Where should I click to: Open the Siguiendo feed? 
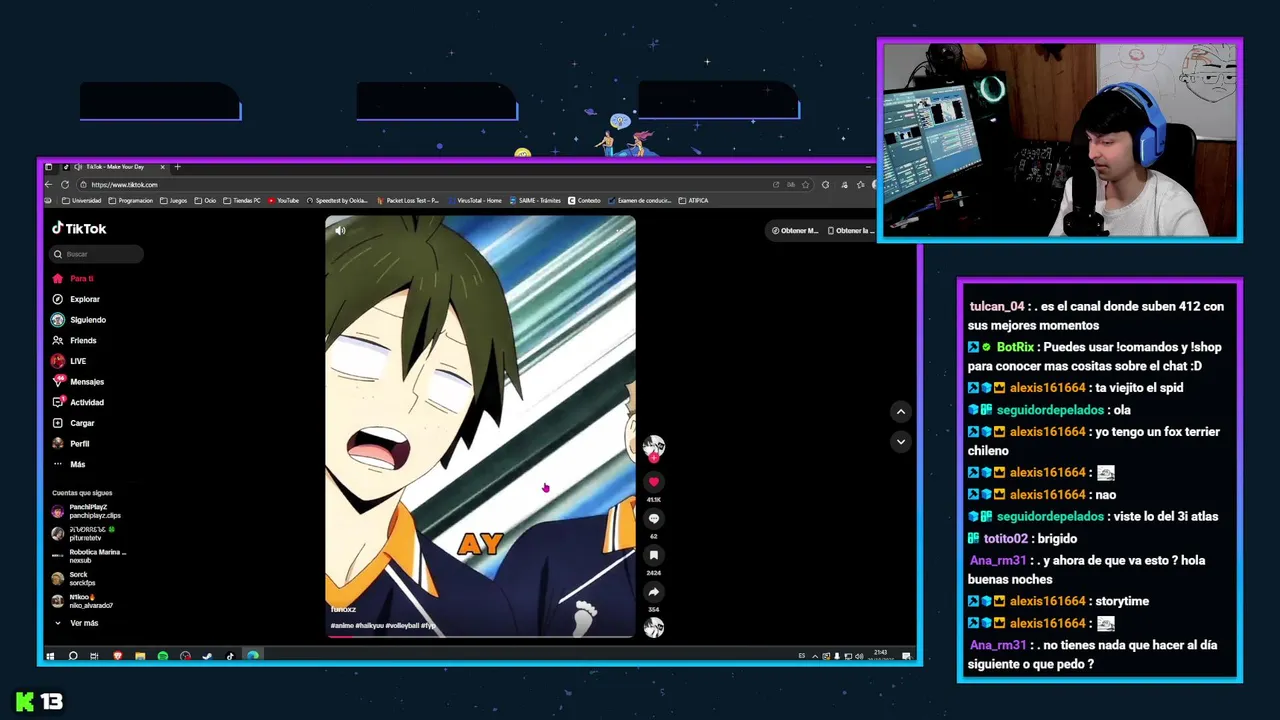[79, 320]
